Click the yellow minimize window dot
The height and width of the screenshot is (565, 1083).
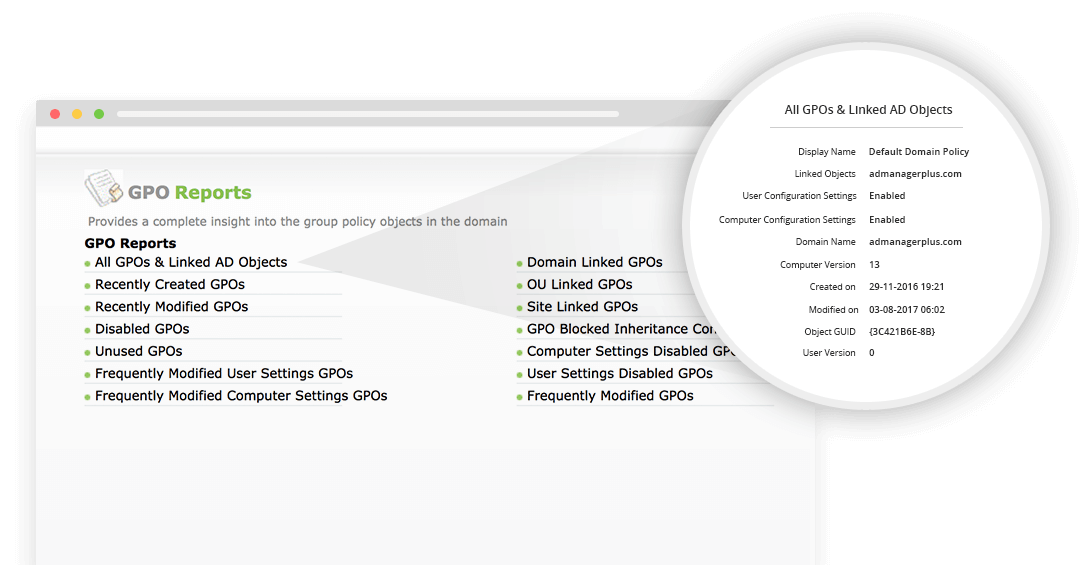pos(77,114)
